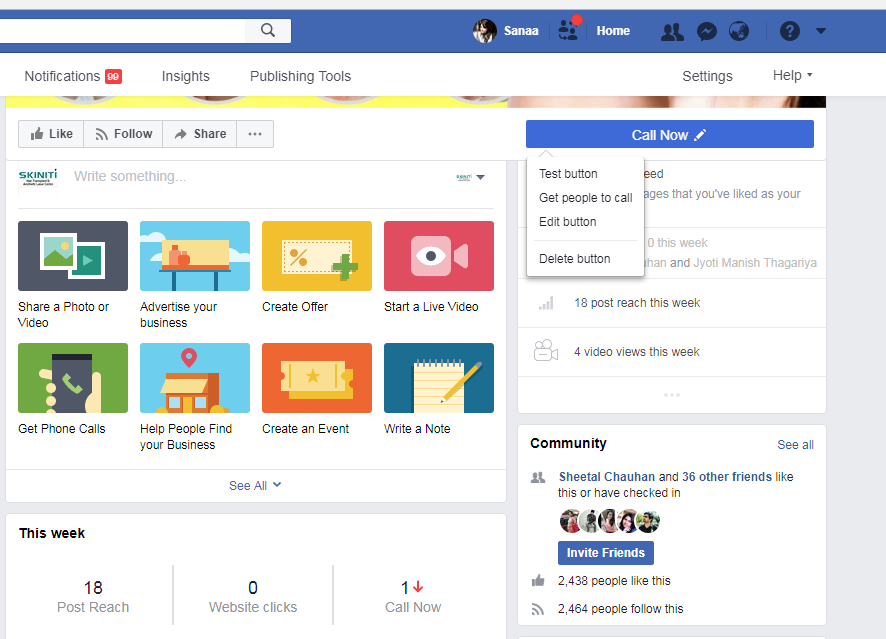Click 2,464 people follow this
The image size is (886, 639).
(x=620, y=609)
